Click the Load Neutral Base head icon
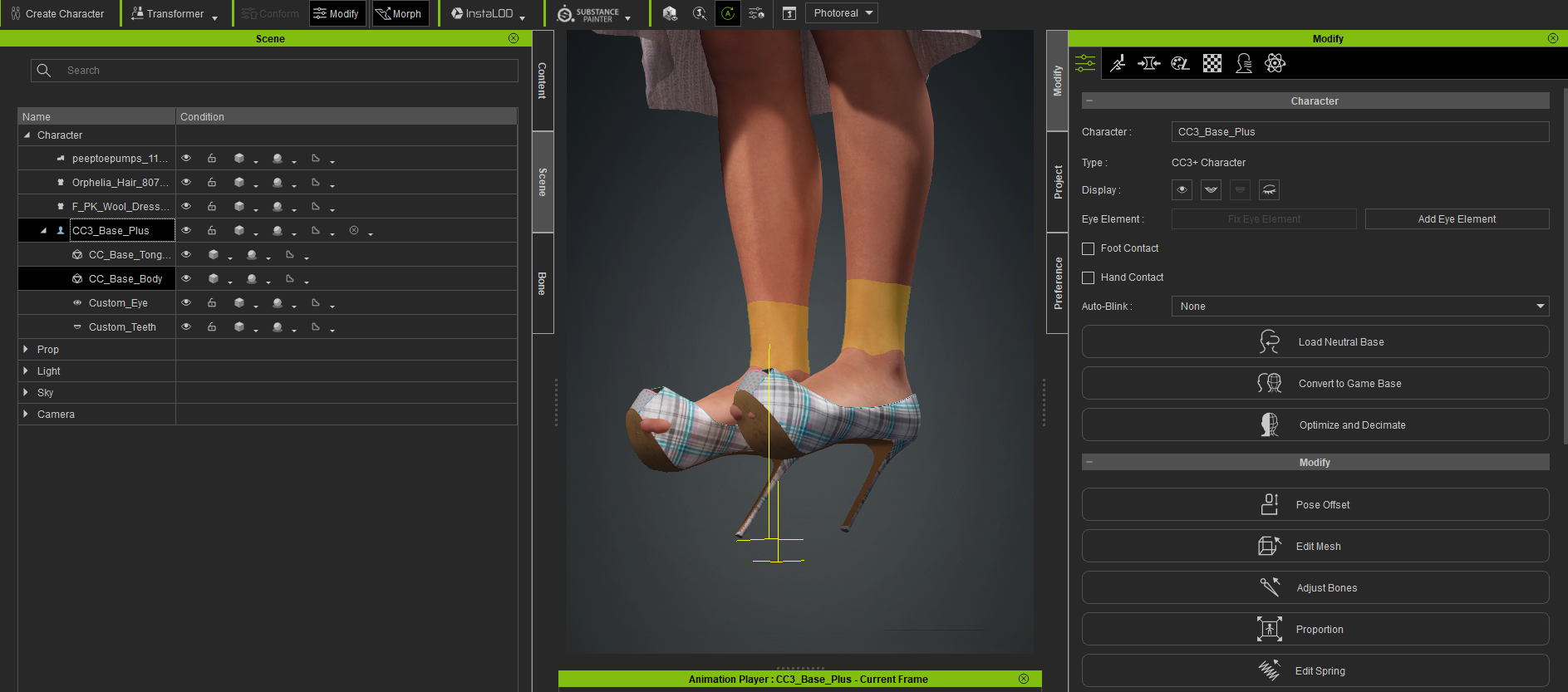 click(x=1270, y=341)
